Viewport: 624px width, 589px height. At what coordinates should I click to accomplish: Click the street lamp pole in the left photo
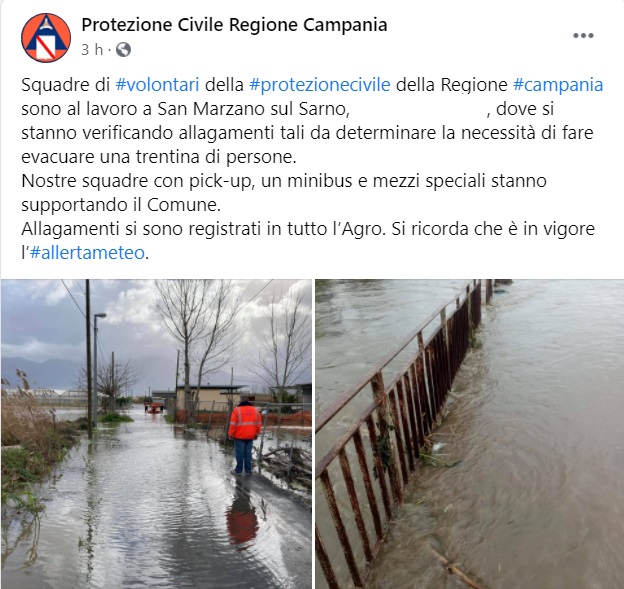[x=96, y=370]
